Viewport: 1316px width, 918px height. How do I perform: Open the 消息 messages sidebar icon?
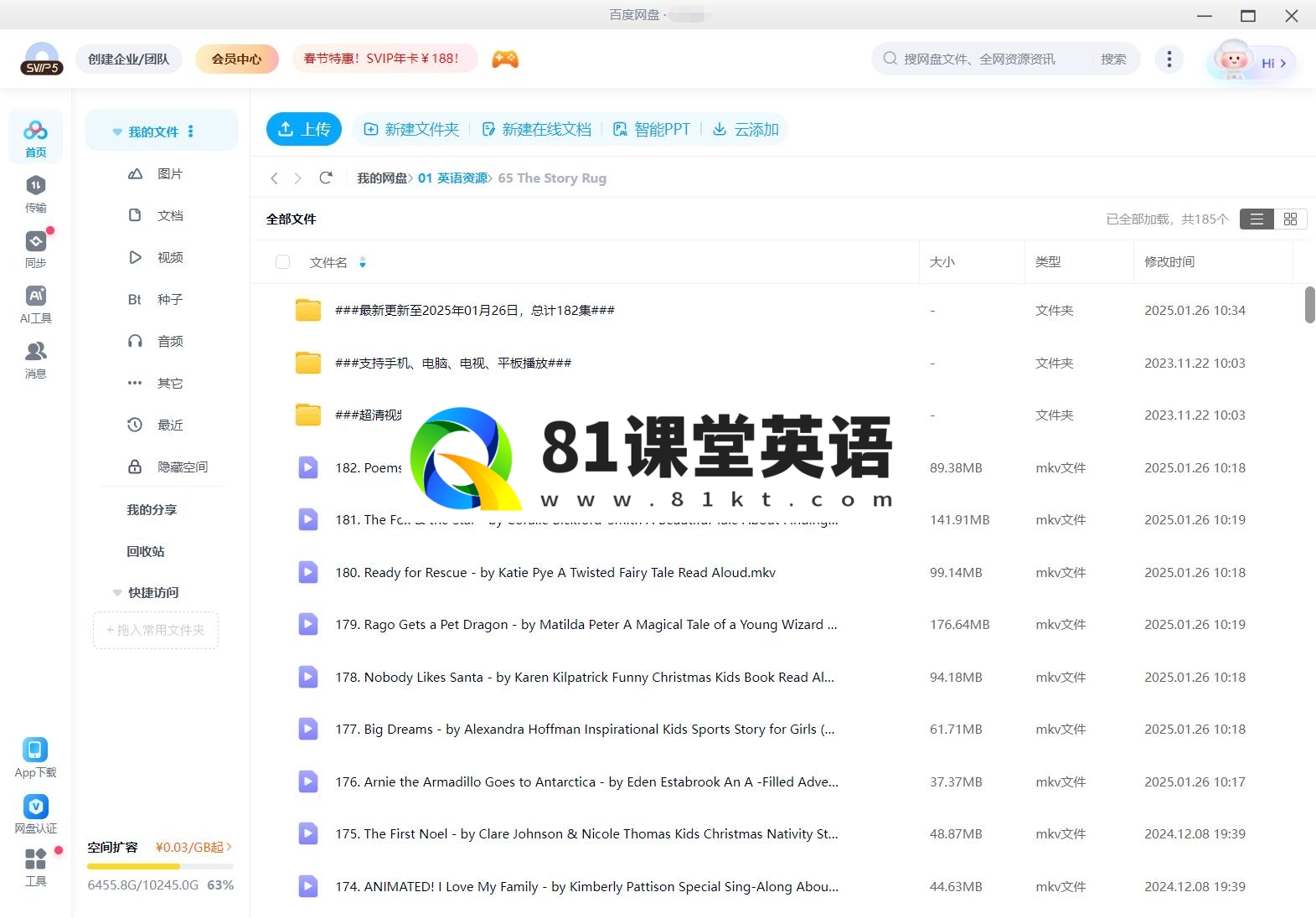35,360
